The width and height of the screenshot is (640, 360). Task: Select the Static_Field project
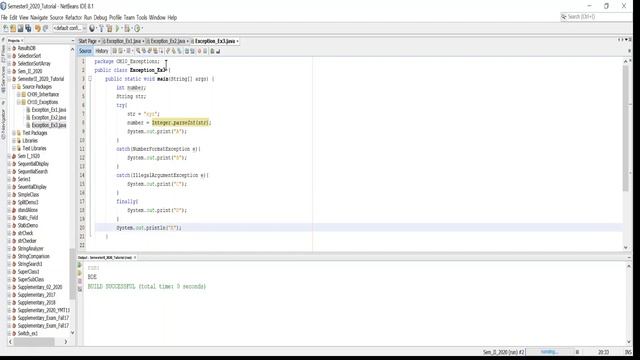click(27, 218)
